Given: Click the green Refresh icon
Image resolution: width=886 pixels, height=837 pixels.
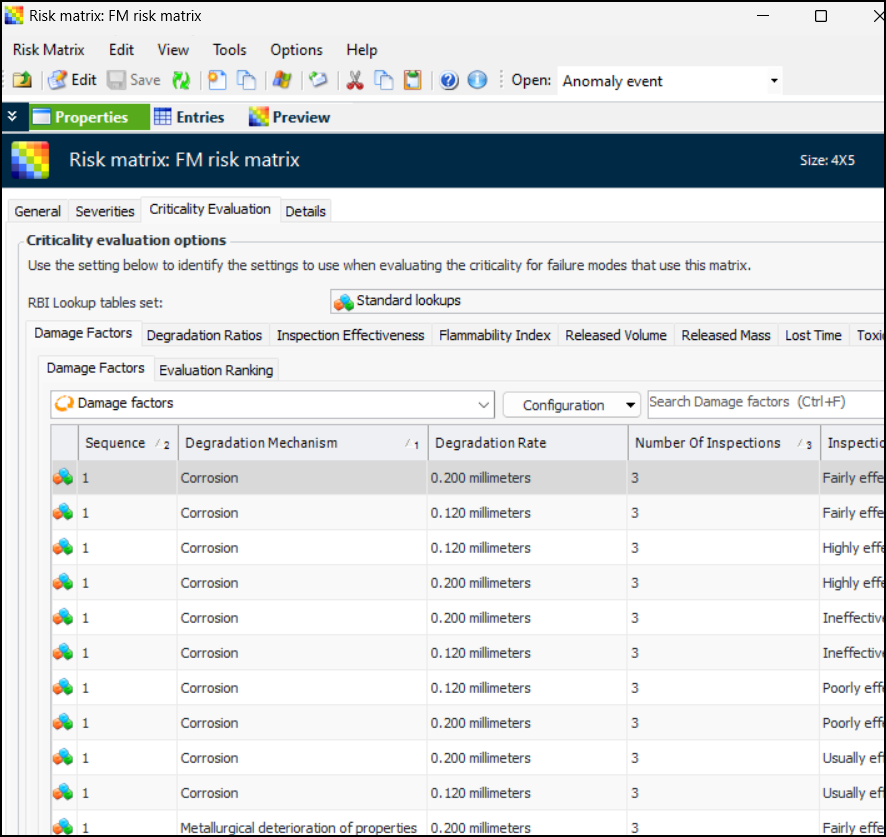Looking at the screenshot, I should pos(181,81).
